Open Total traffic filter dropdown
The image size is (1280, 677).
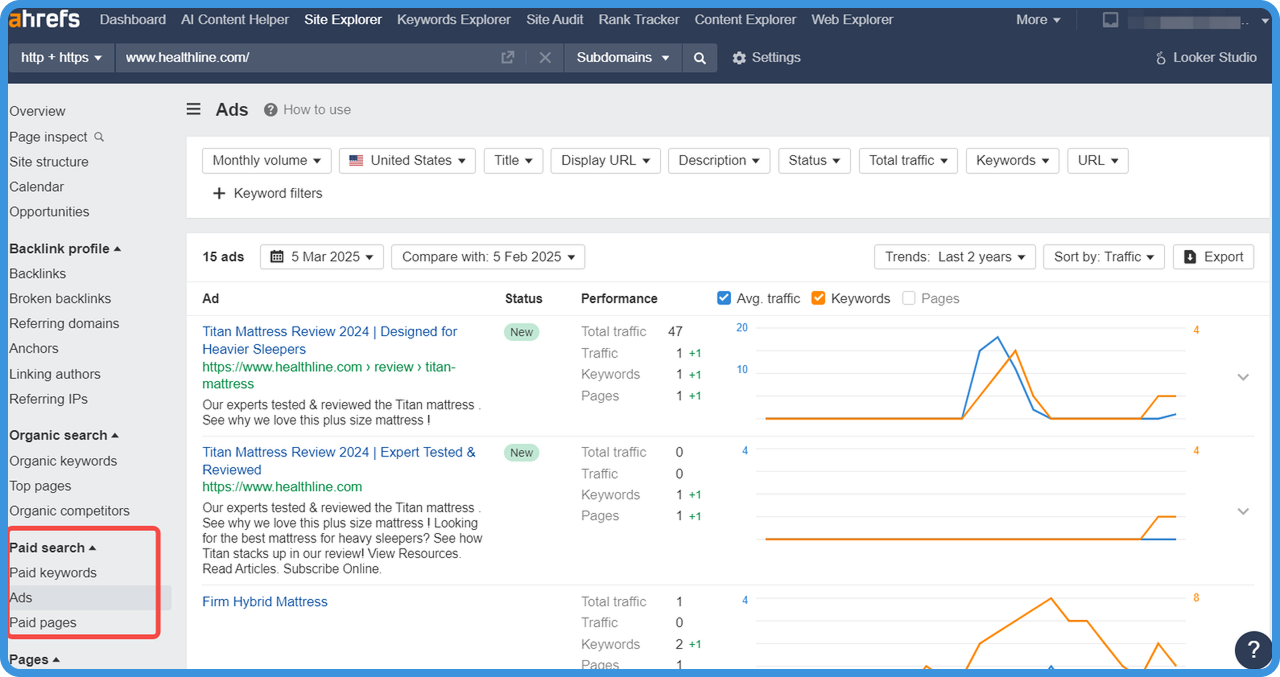[909, 161]
